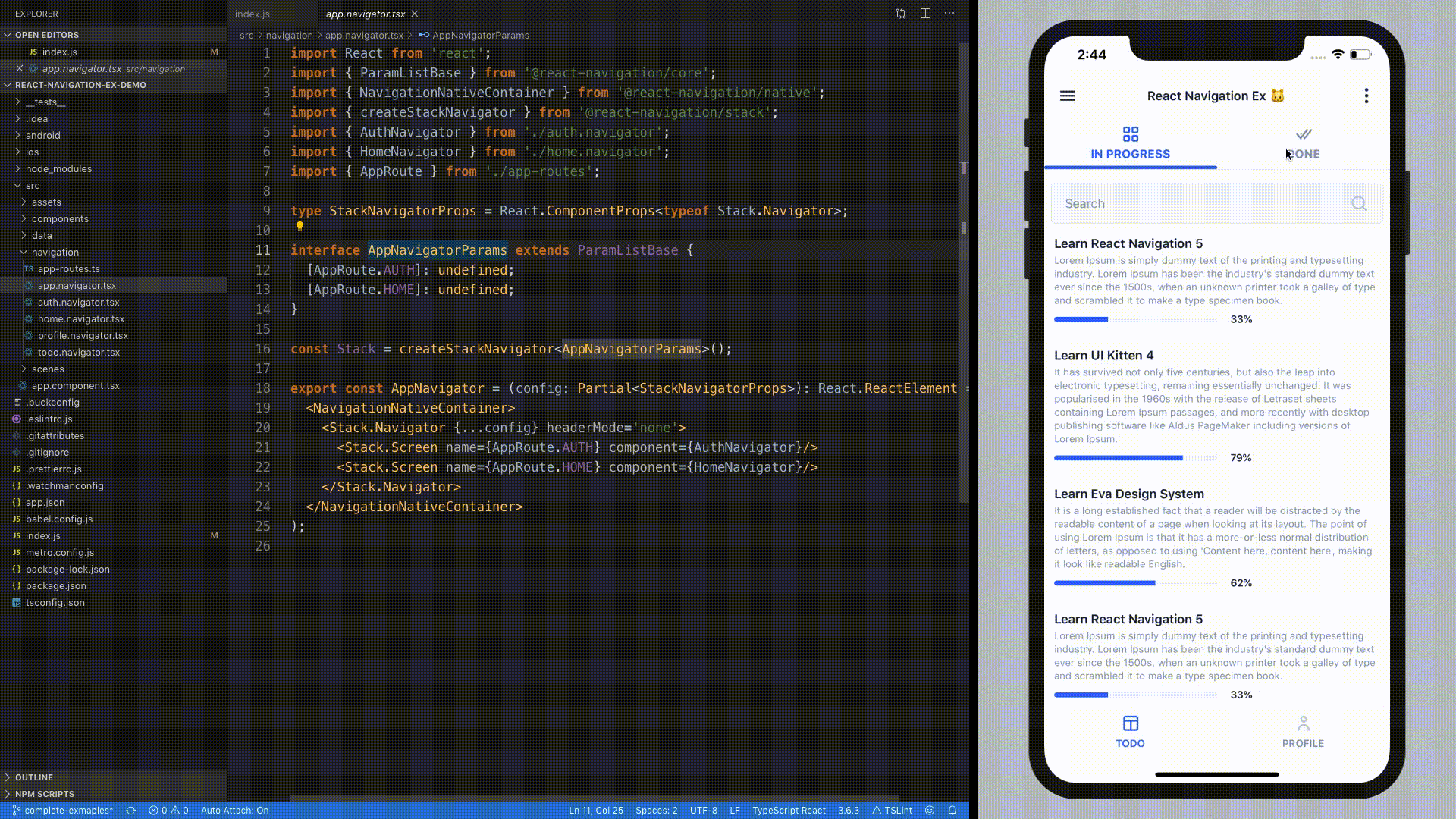Viewport: 1456px width, 819px height.
Task: Click the sync icon next to complete-examples branch
Action: tap(130, 810)
